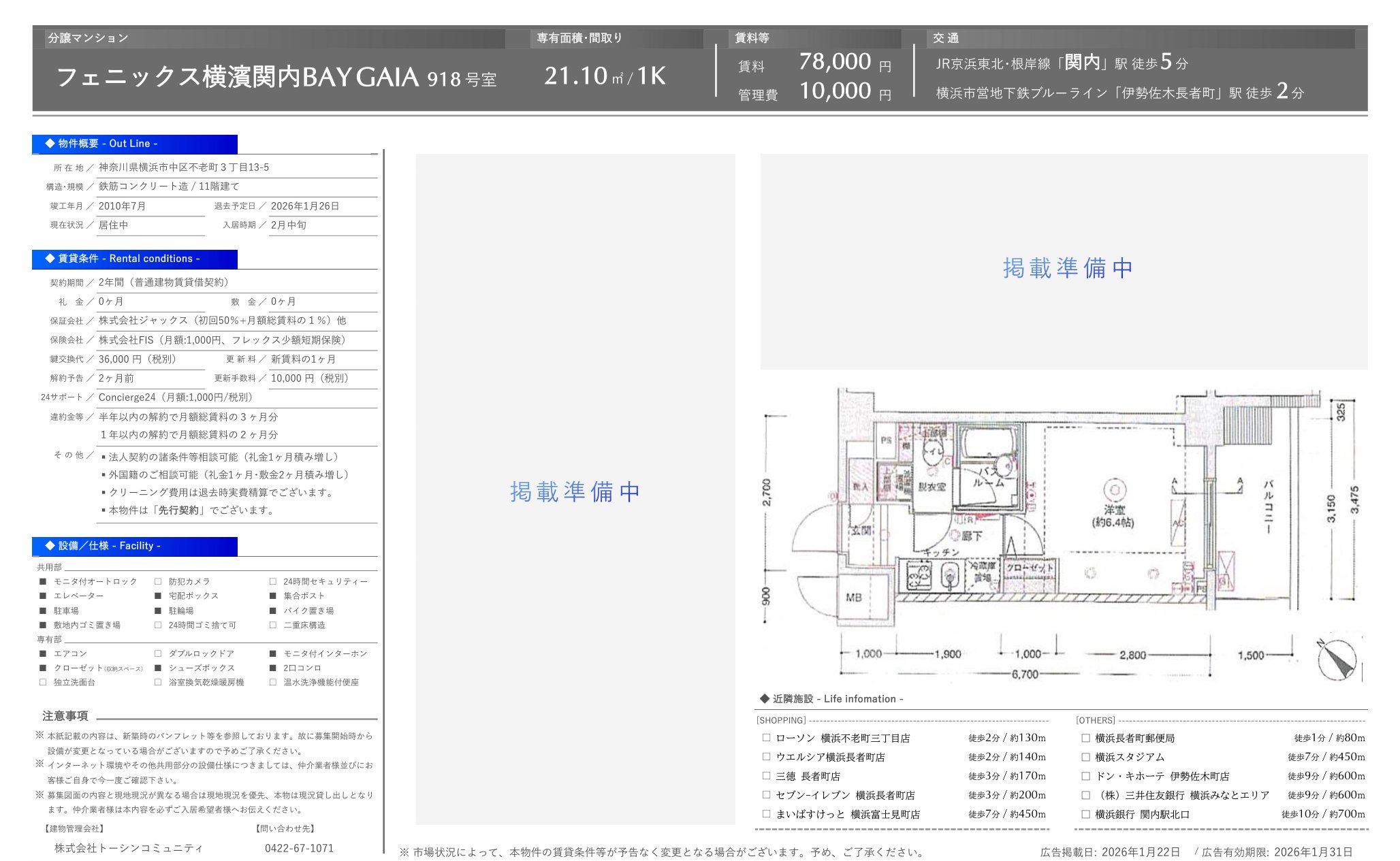Click the diamond icon beside 賃貸条件 header
The width and height of the screenshot is (1400, 861).
(50, 259)
